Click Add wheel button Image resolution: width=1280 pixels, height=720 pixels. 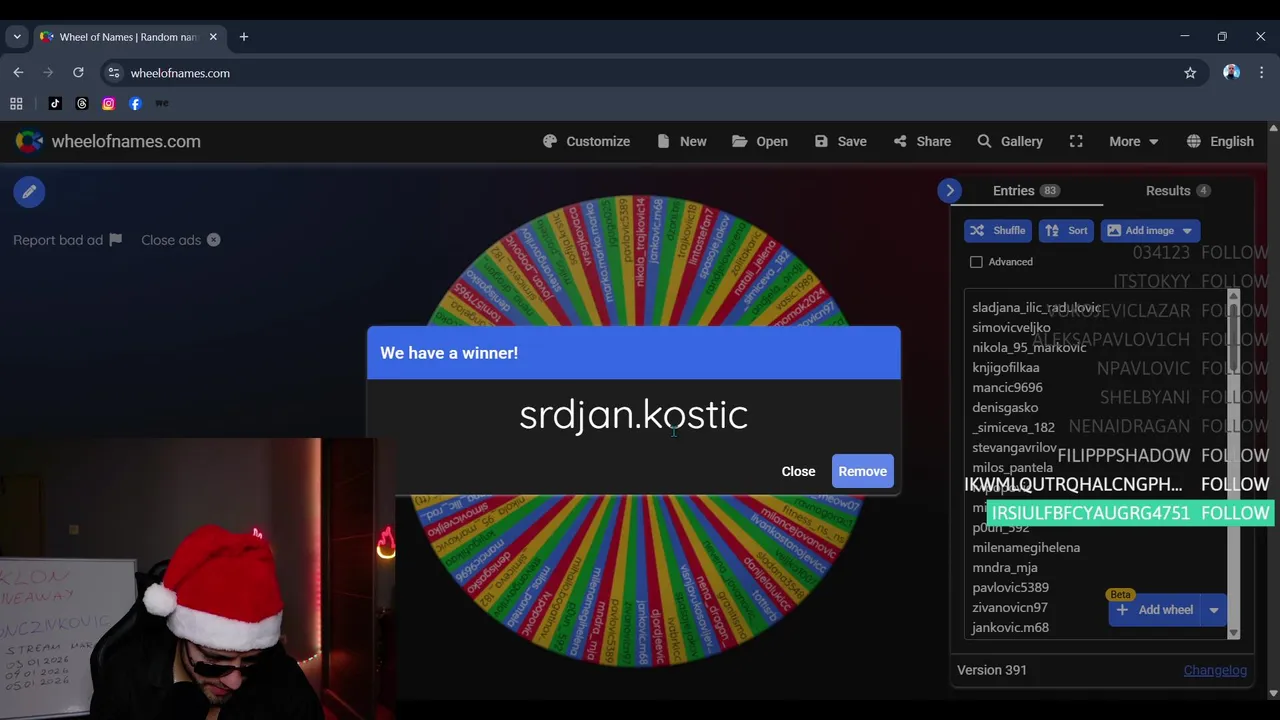(1155, 610)
